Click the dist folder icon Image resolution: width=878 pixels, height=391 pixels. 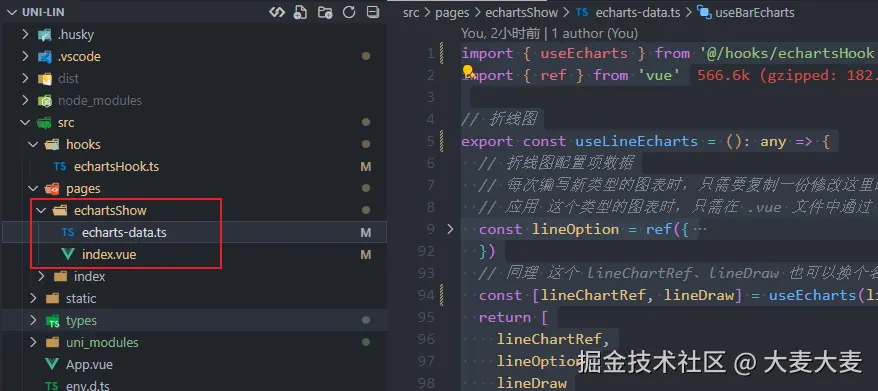[44, 78]
